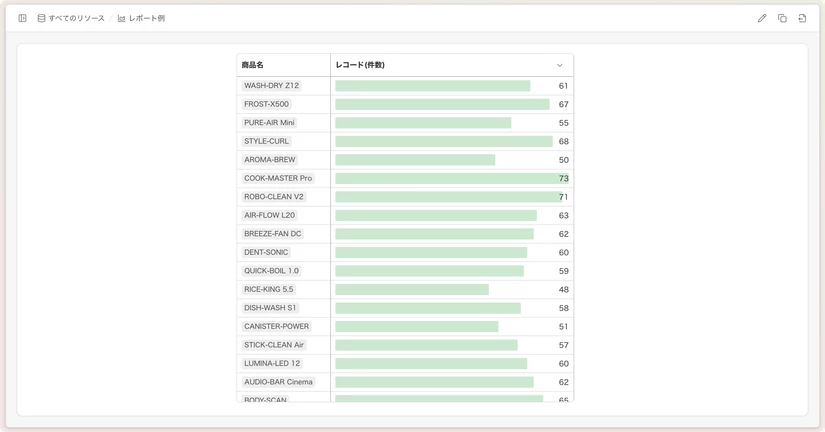Expand the レコード(件数) column chevron

click(x=560, y=65)
